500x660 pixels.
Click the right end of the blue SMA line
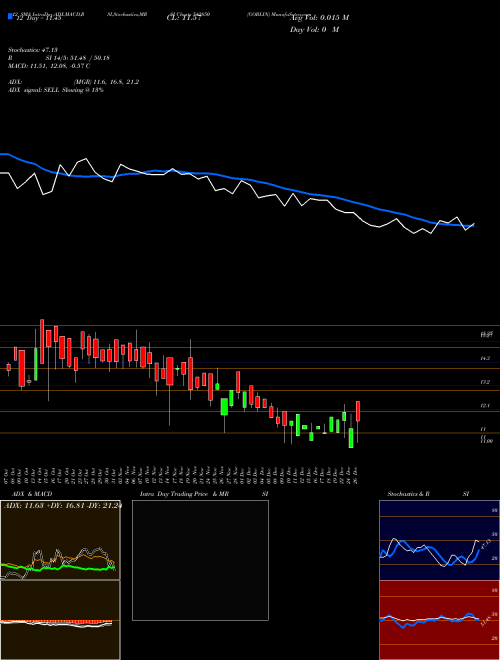[x=473, y=226]
